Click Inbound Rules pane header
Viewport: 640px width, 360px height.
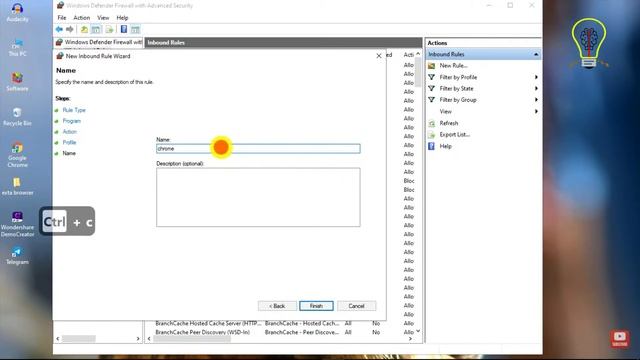(283, 42)
